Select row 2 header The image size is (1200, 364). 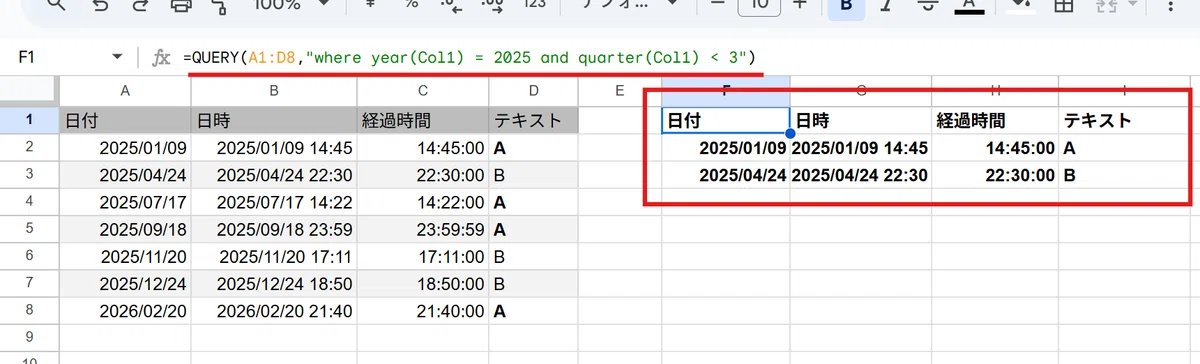tap(29, 147)
